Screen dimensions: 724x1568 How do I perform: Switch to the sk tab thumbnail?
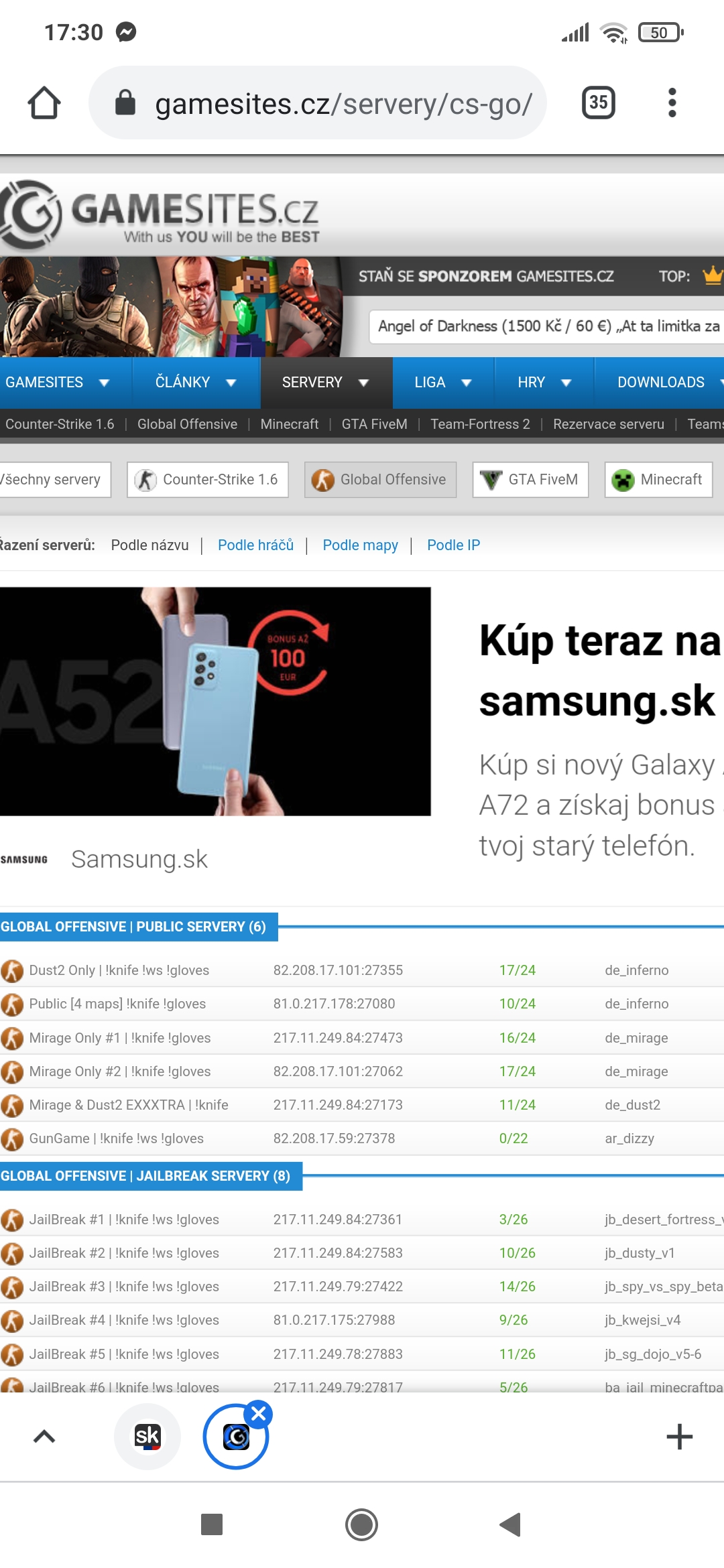(x=147, y=1436)
